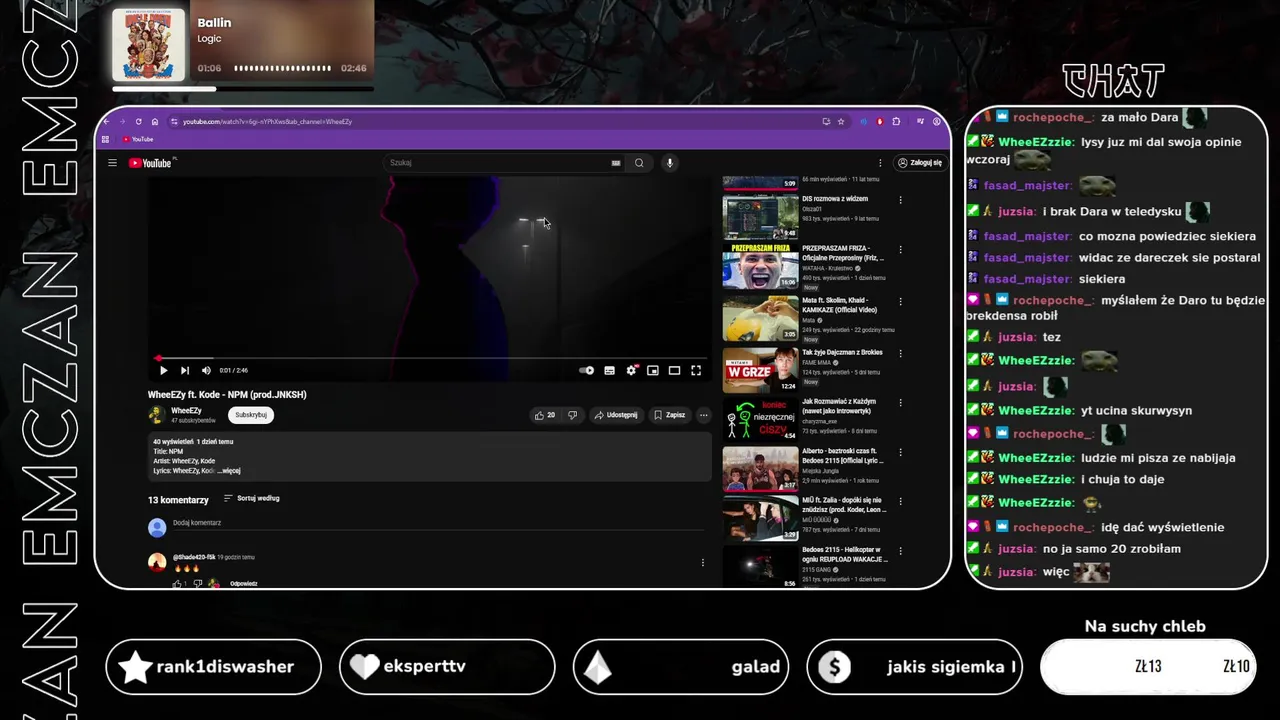This screenshot has width=1280, height=720.
Task: Focus the Szukaj search field
Action: (x=497, y=163)
